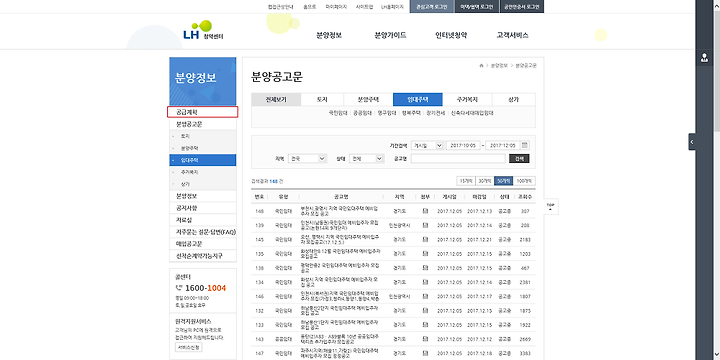The width and height of the screenshot is (720, 360).
Task: Filter by 영구임대 sub-category link
Action: coord(386,112)
